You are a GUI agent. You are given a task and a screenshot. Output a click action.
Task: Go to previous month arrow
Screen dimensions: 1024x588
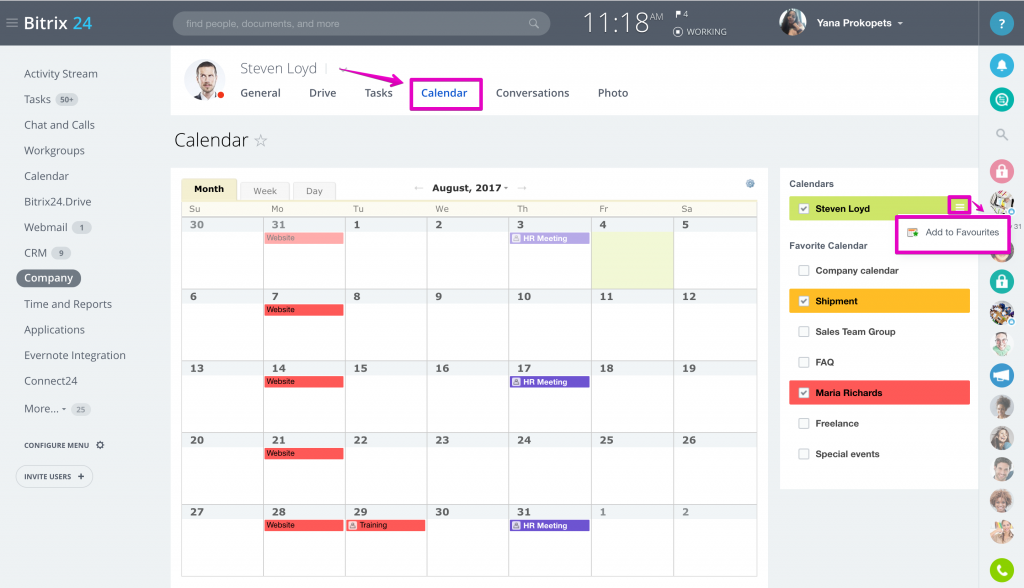(419, 188)
